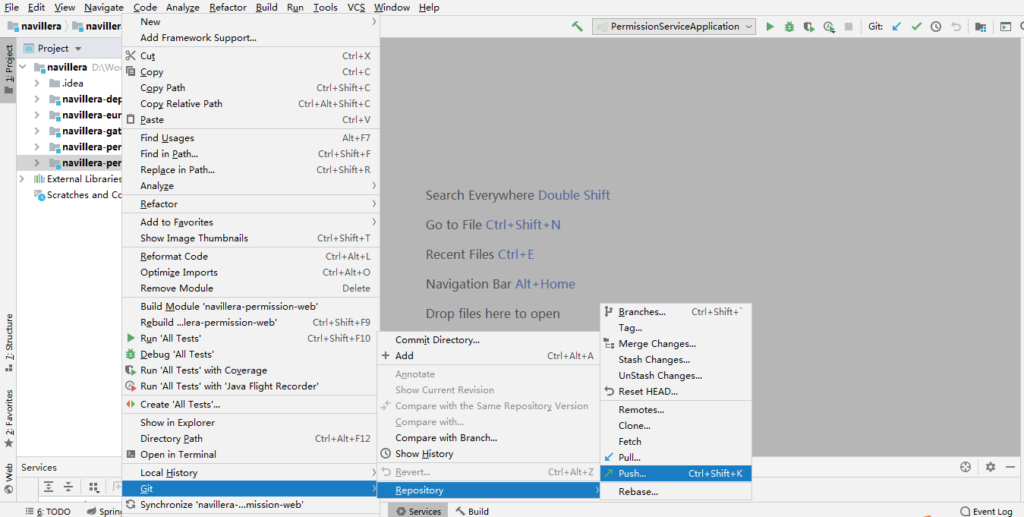Click Reformat Code in the context menu
This screenshot has height=517, width=1024.
174,256
